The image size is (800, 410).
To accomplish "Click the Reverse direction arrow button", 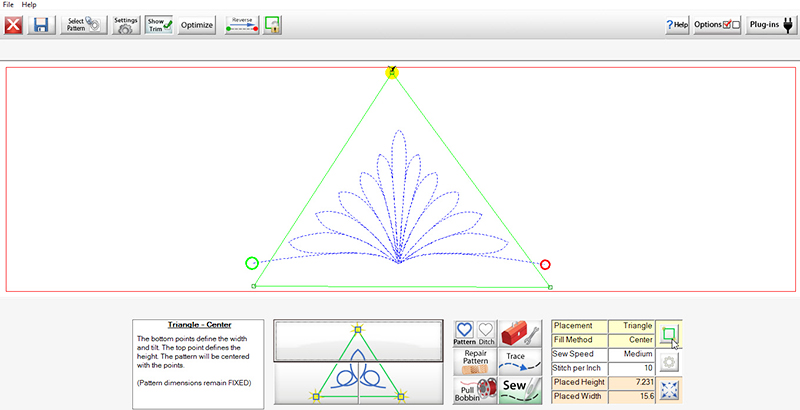I will point(242,24).
